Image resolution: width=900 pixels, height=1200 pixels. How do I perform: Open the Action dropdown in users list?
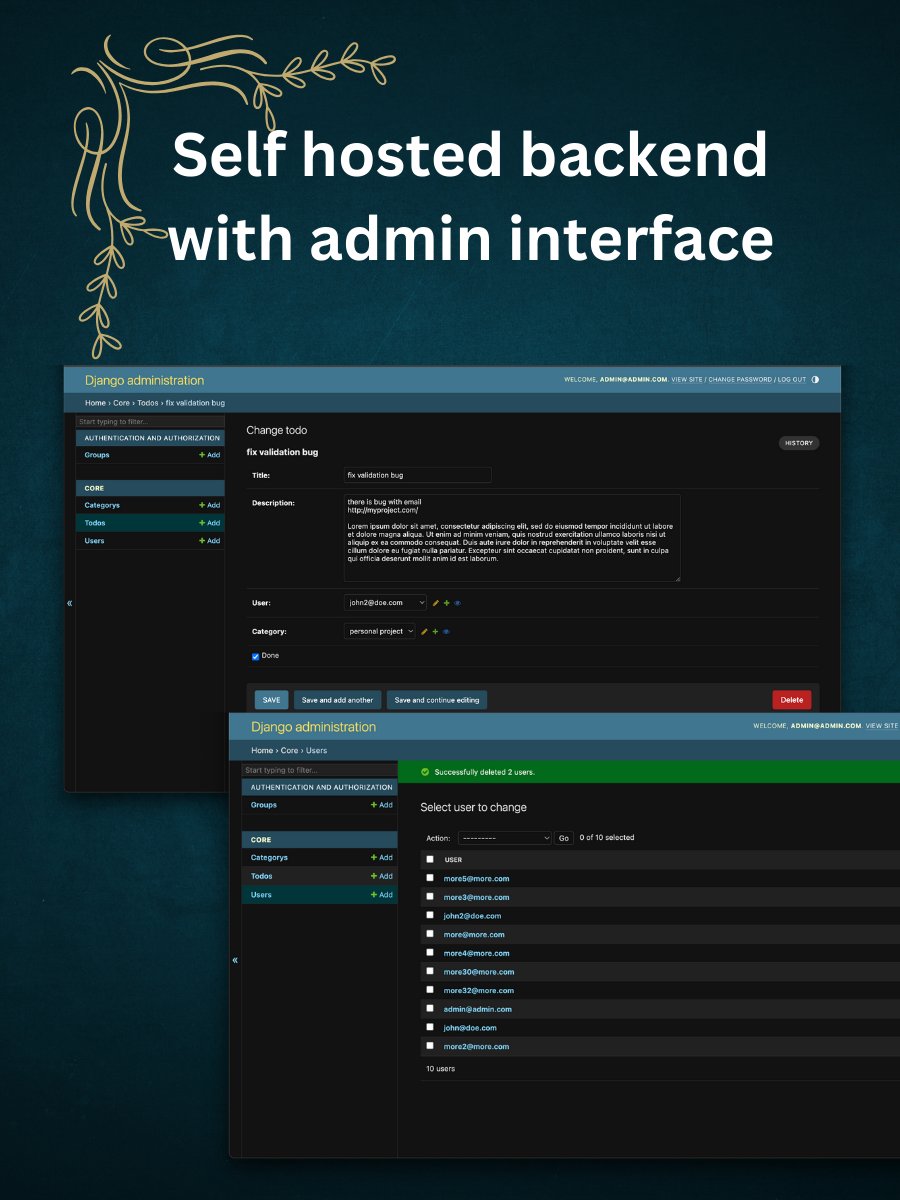coord(504,838)
